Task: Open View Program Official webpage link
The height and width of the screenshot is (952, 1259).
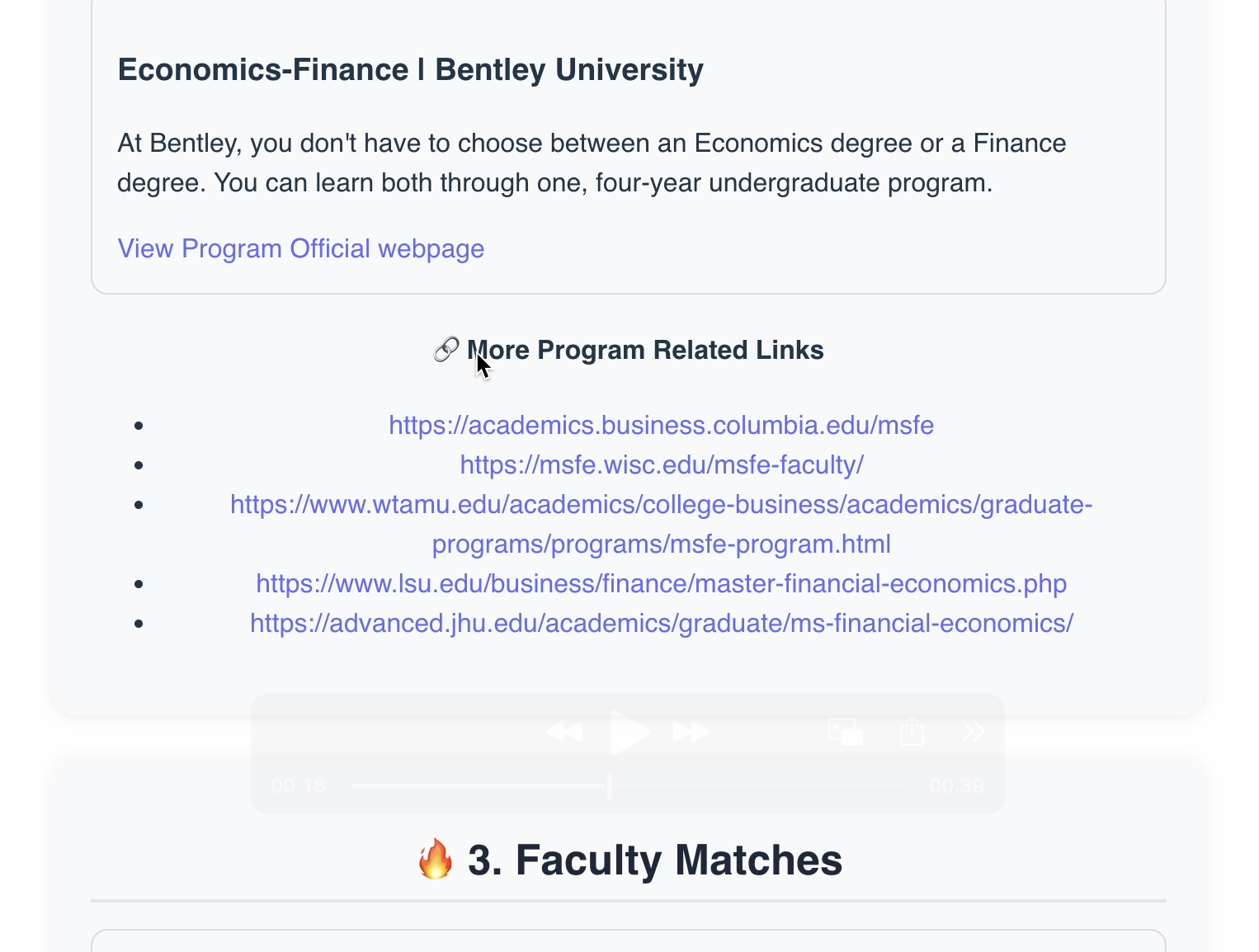Action: 301,249
